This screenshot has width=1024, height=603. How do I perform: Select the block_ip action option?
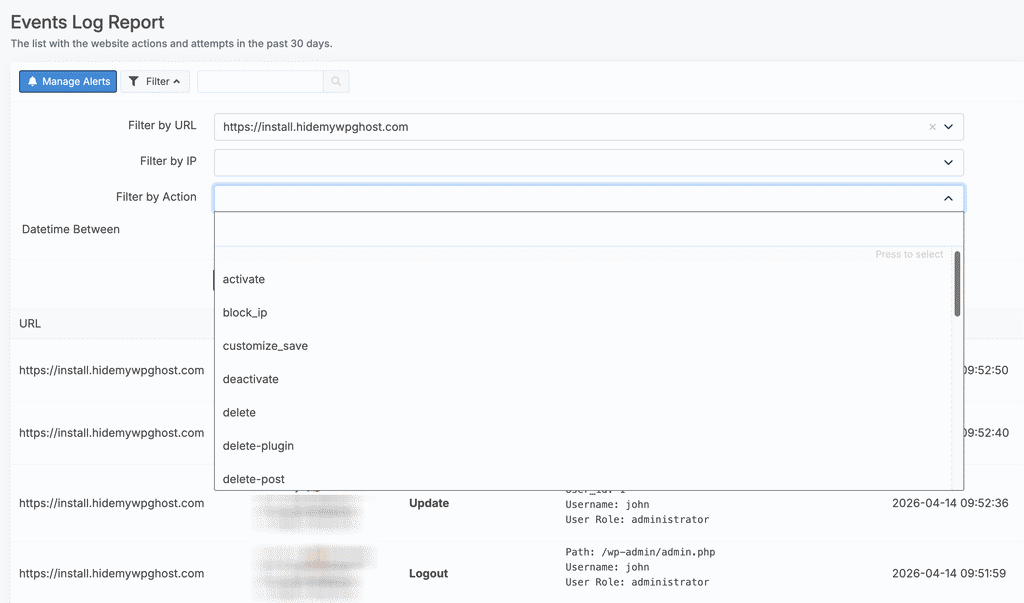[583, 312]
